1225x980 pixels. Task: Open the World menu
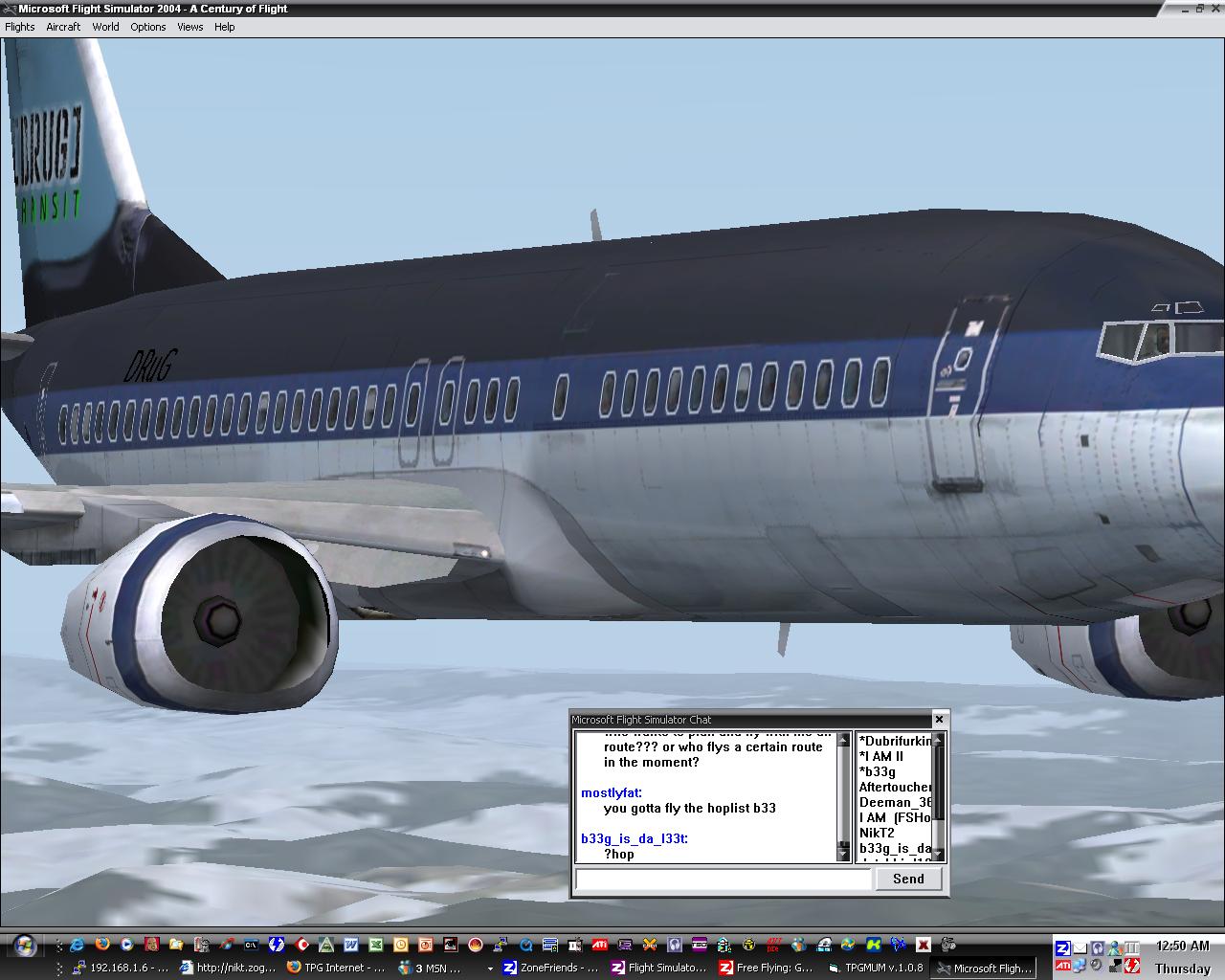(105, 27)
